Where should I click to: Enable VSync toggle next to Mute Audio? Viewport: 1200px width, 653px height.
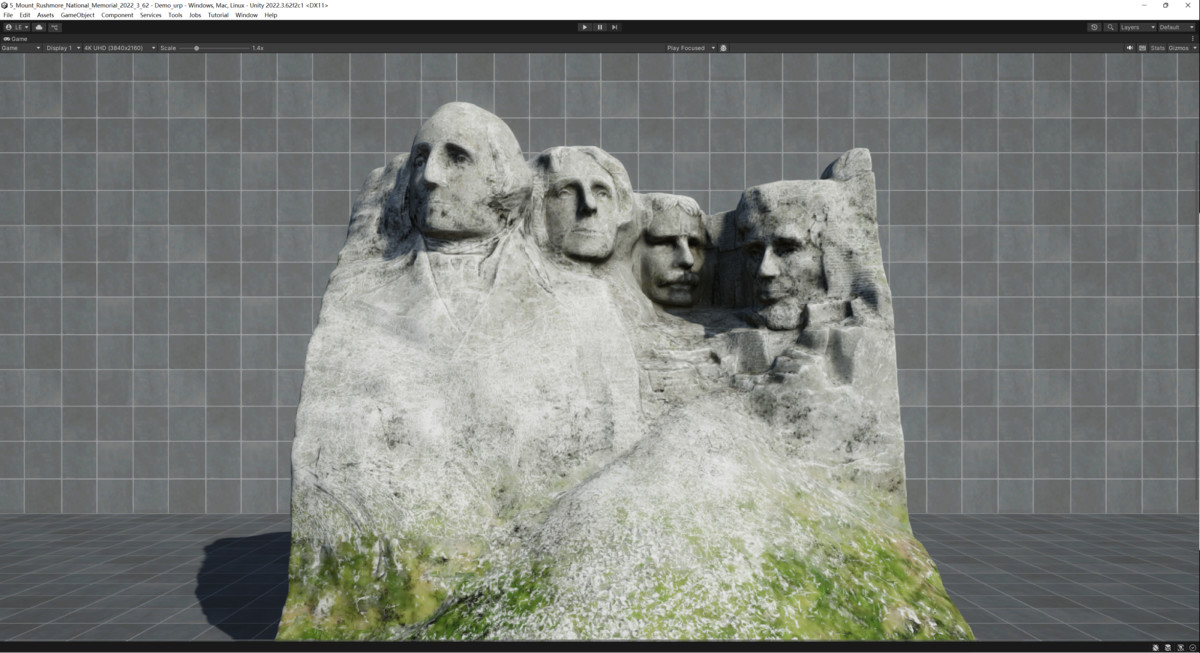coord(1141,47)
